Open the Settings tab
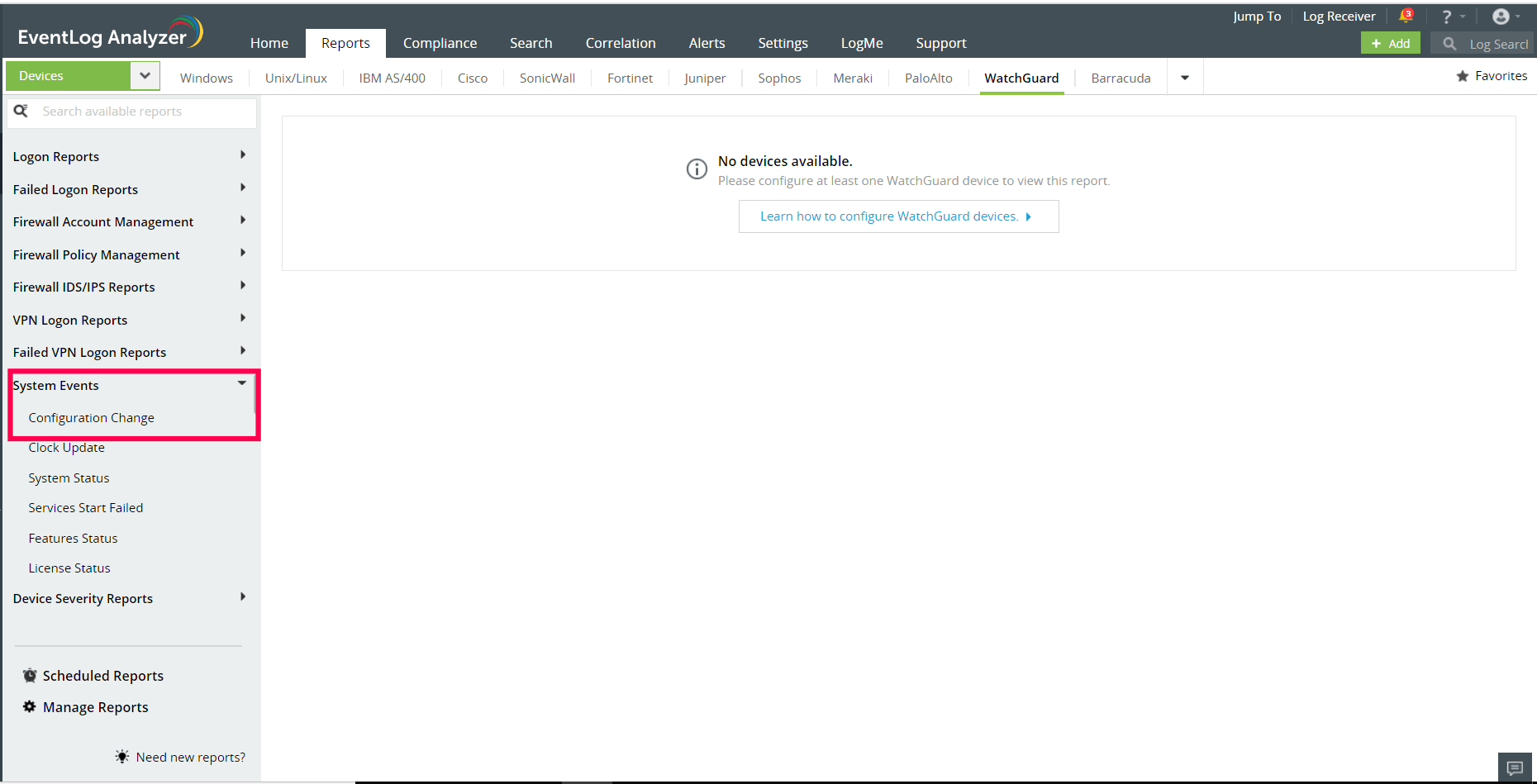The image size is (1537, 784). coord(783,43)
